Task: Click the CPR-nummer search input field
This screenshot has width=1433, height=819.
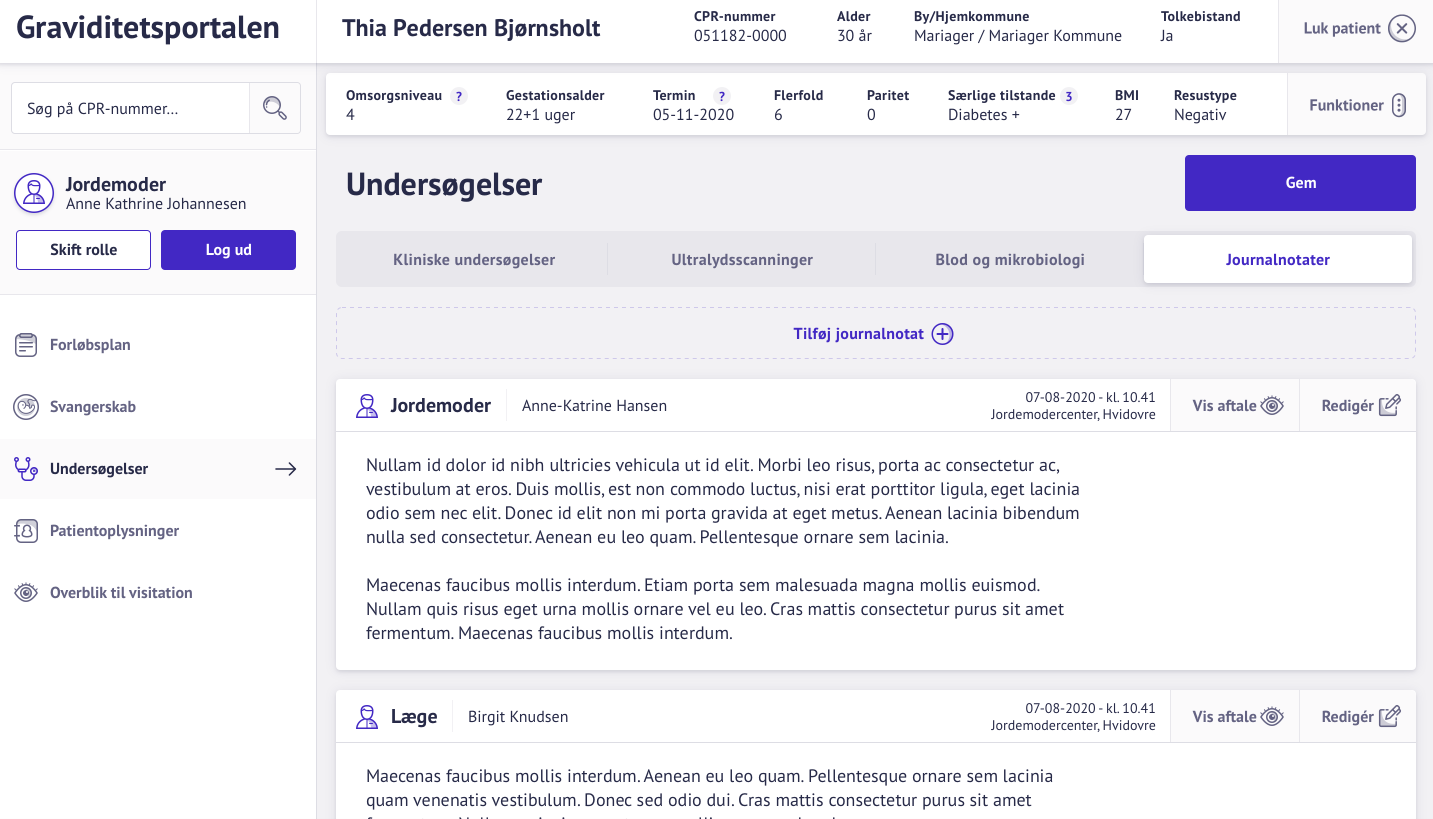Action: click(130, 108)
